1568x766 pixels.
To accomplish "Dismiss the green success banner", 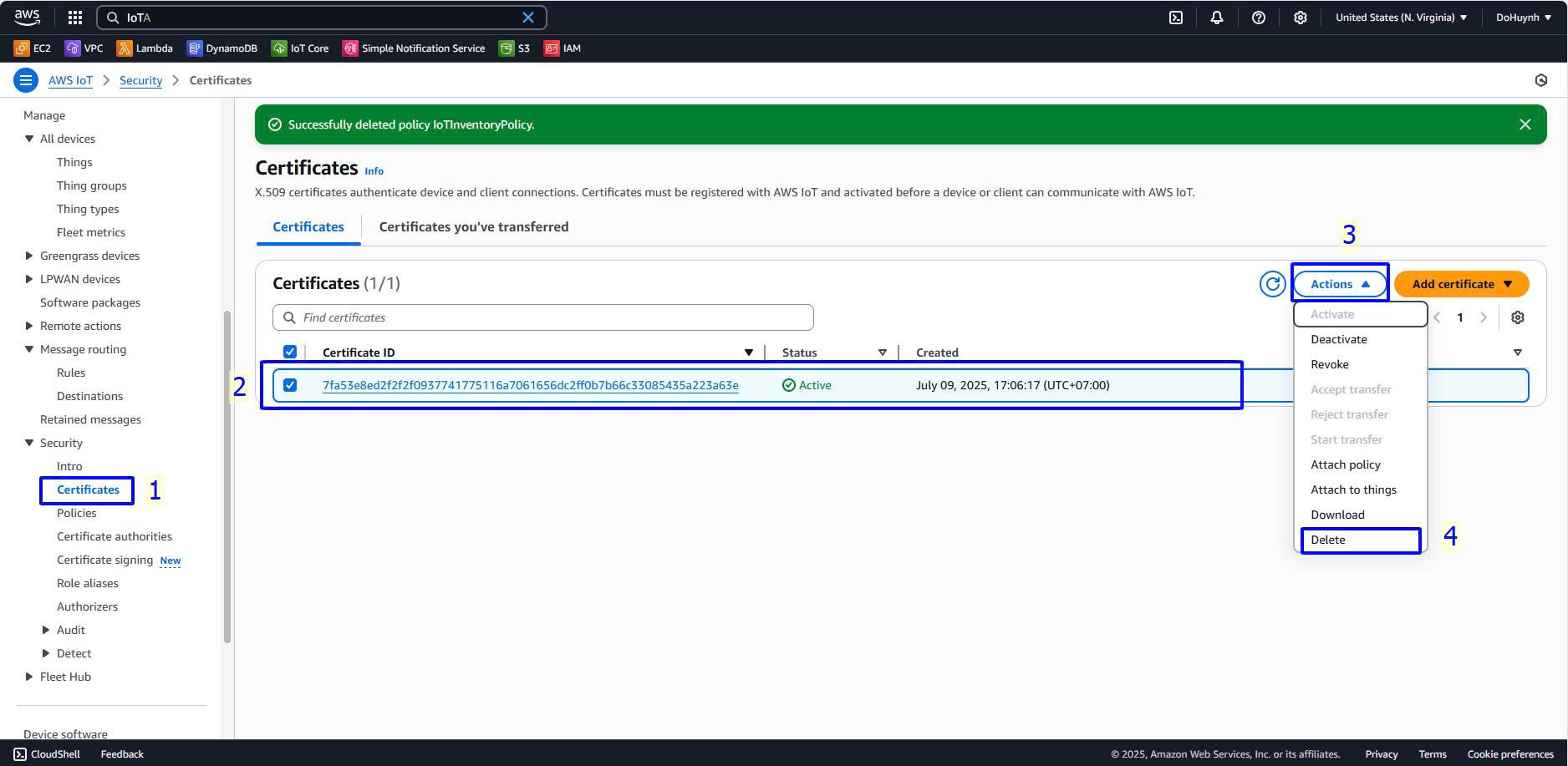I will [1525, 124].
